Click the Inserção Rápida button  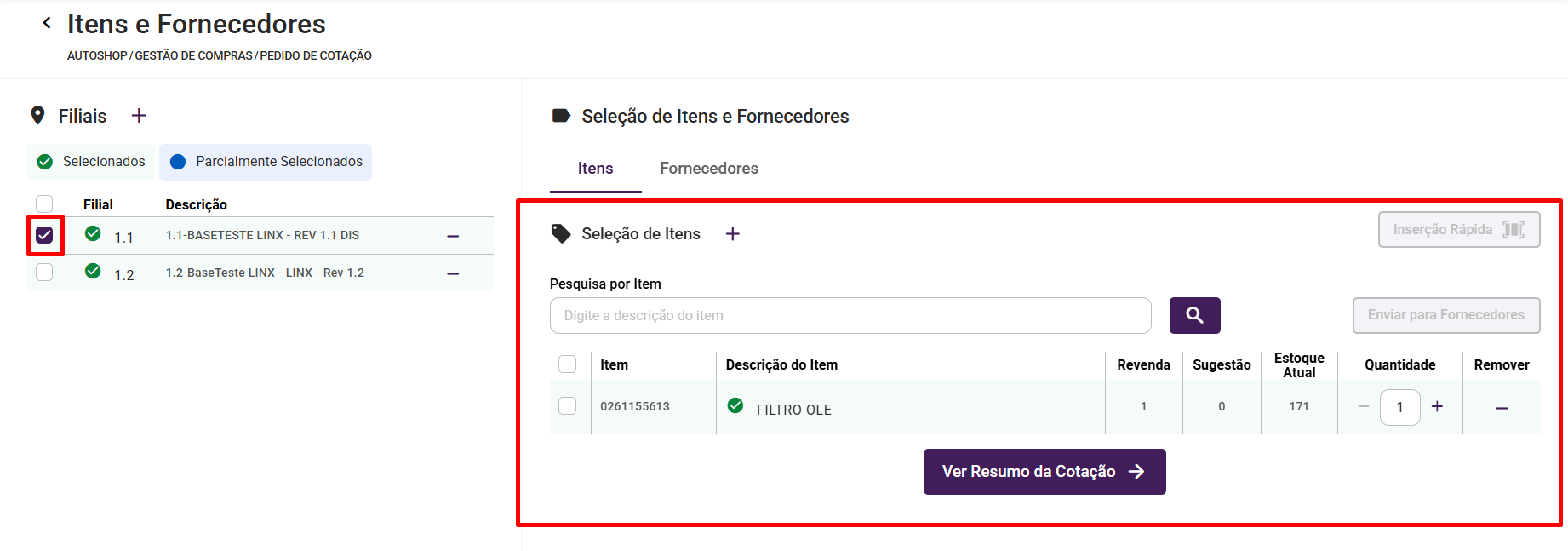click(1459, 230)
